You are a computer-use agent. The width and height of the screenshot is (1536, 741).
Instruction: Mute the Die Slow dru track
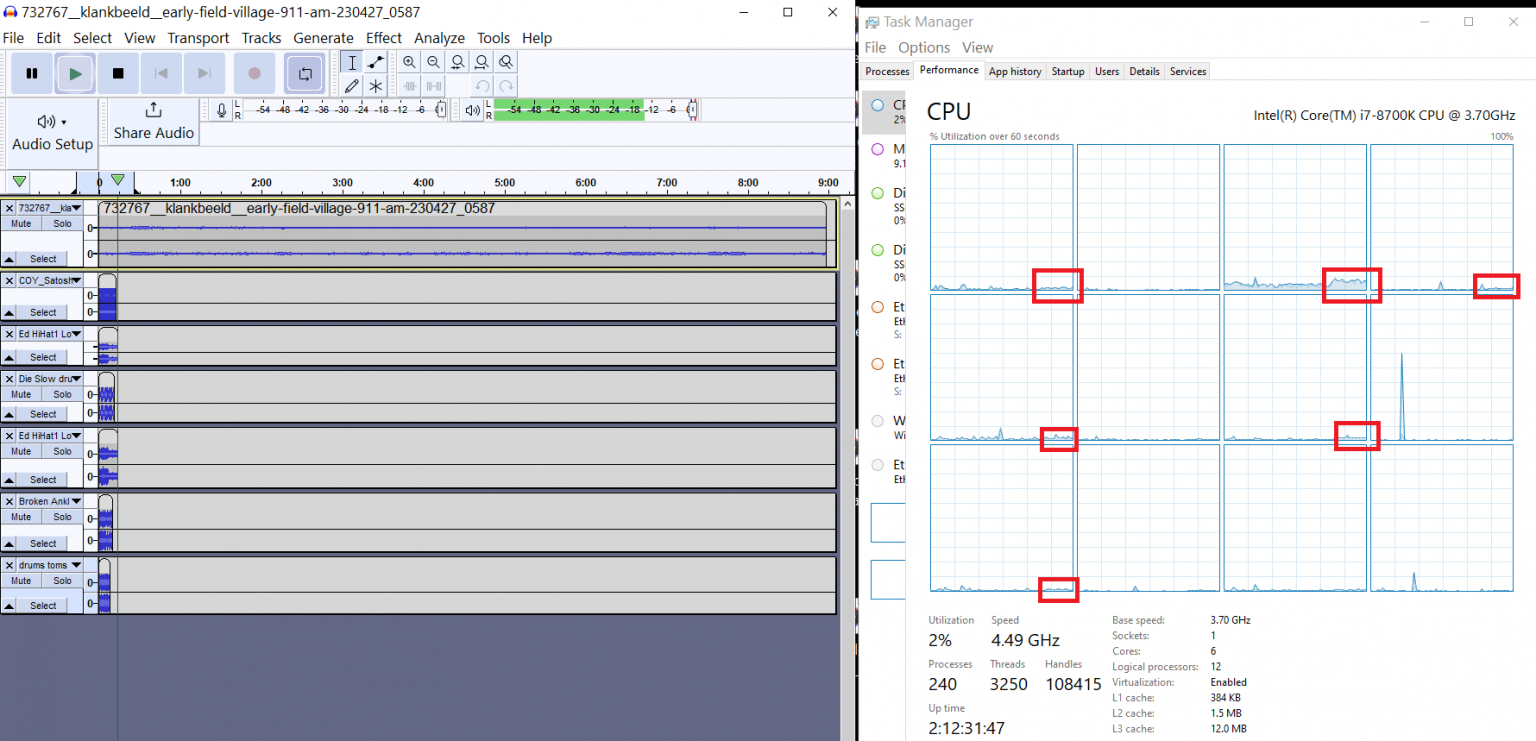click(21, 394)
